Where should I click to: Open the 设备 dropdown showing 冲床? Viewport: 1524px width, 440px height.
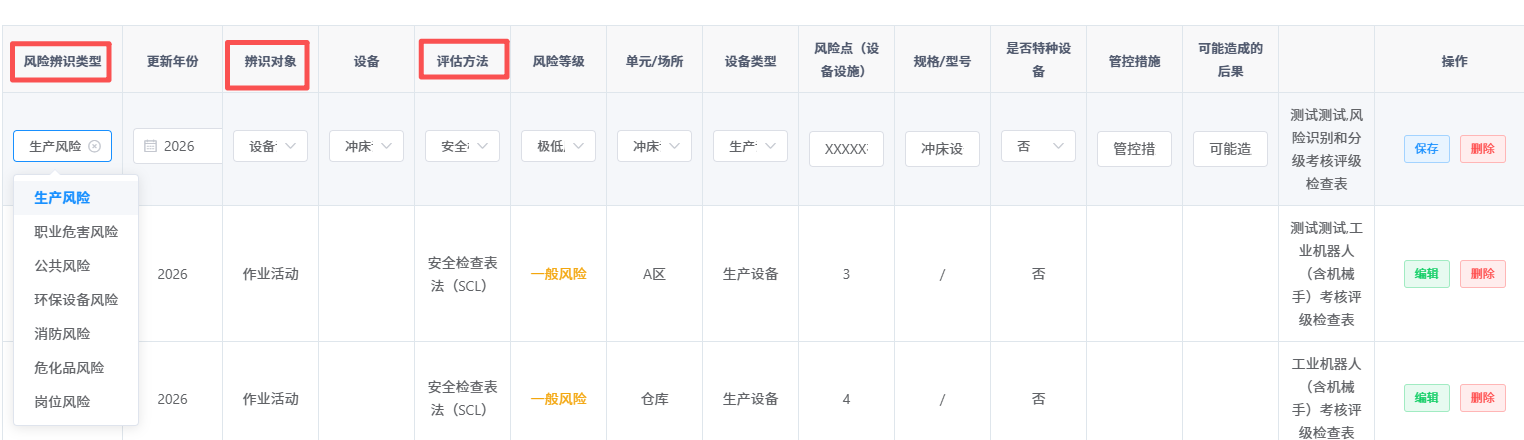[x=366, y=146]
